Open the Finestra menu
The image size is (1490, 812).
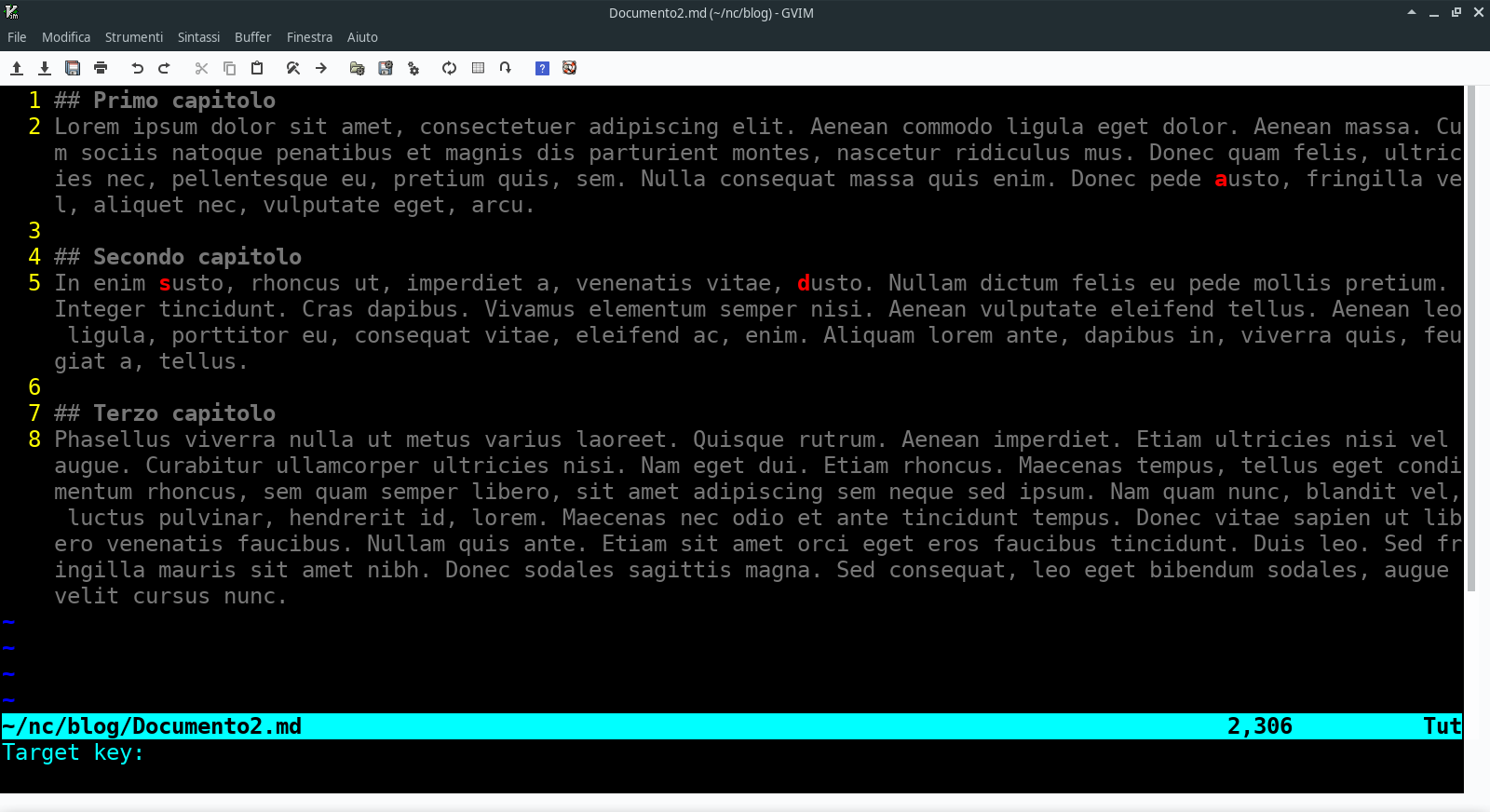[309, 37]
